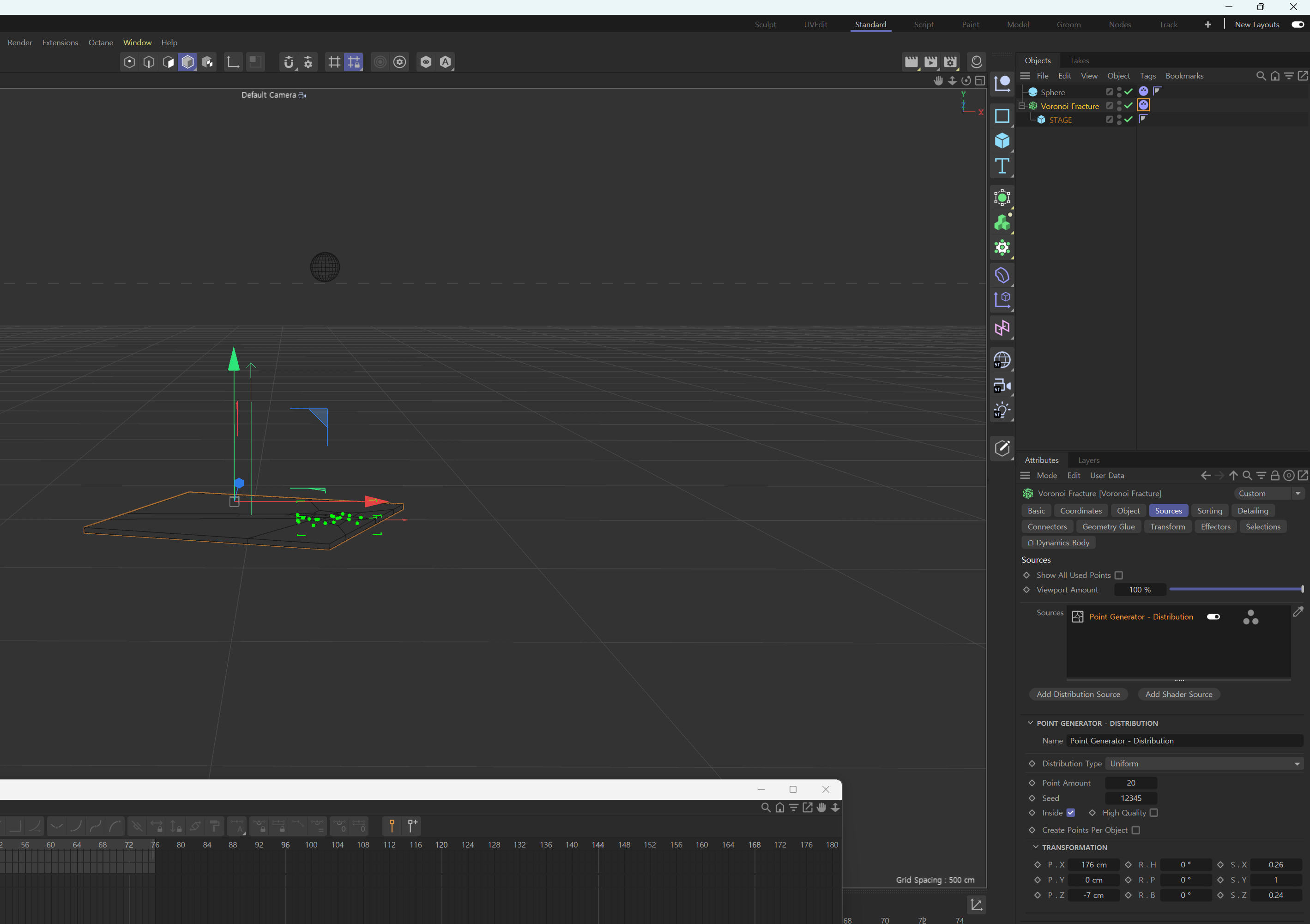Viewport: 1310px width, 924px height.
Task: Open the Sorting attribute tab
Action: (1210, 511)
